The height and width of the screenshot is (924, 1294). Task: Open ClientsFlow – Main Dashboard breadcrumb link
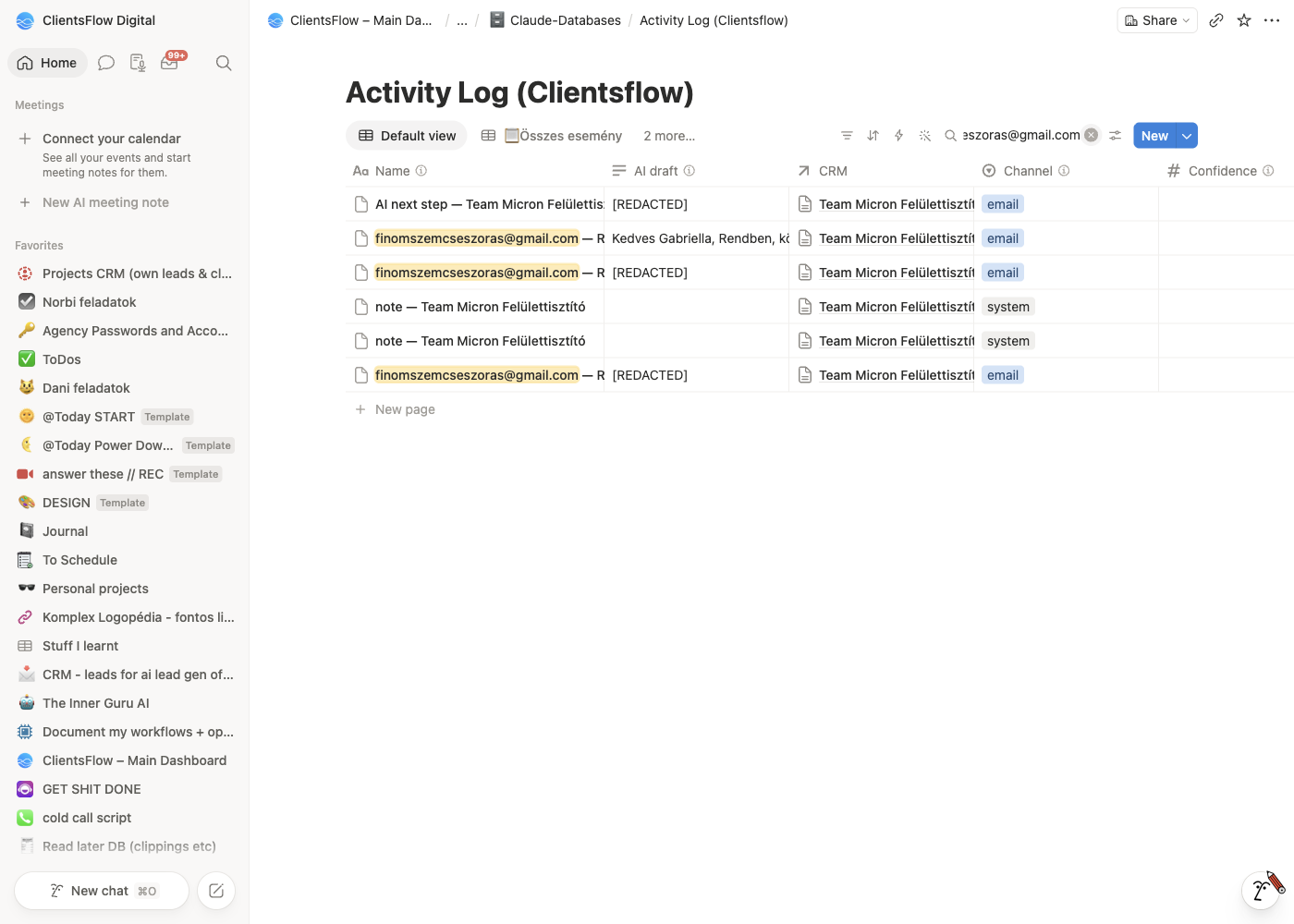tap(350, 20)
